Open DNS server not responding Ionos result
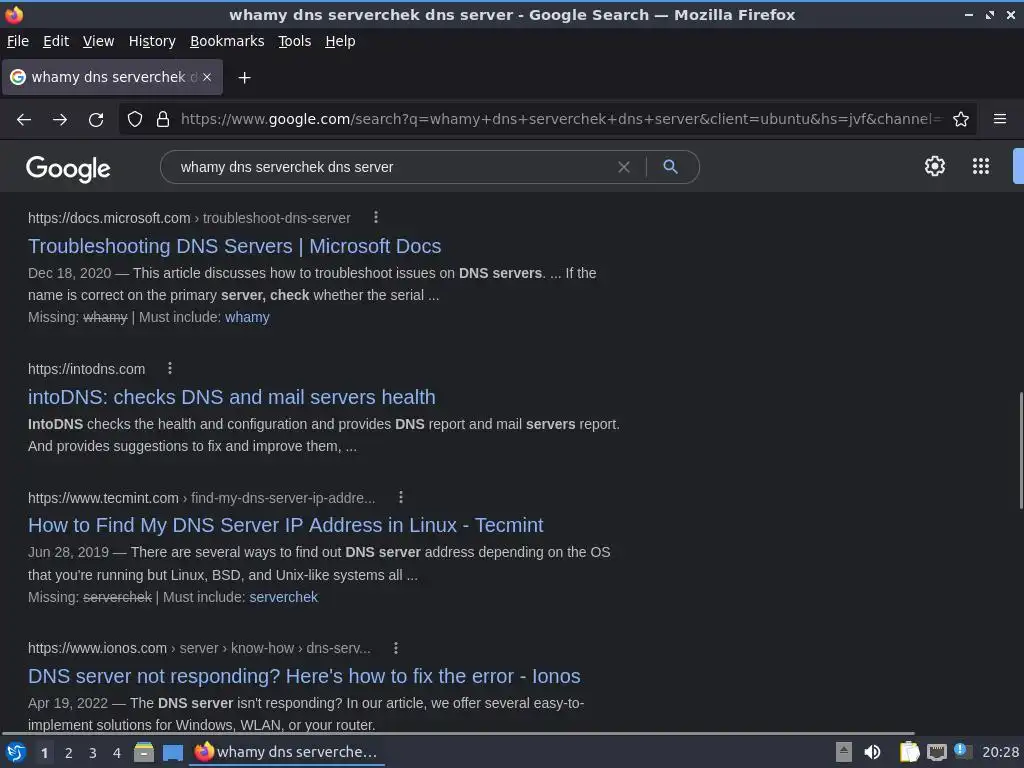The image size is (1024, 768). pos(304,676)
